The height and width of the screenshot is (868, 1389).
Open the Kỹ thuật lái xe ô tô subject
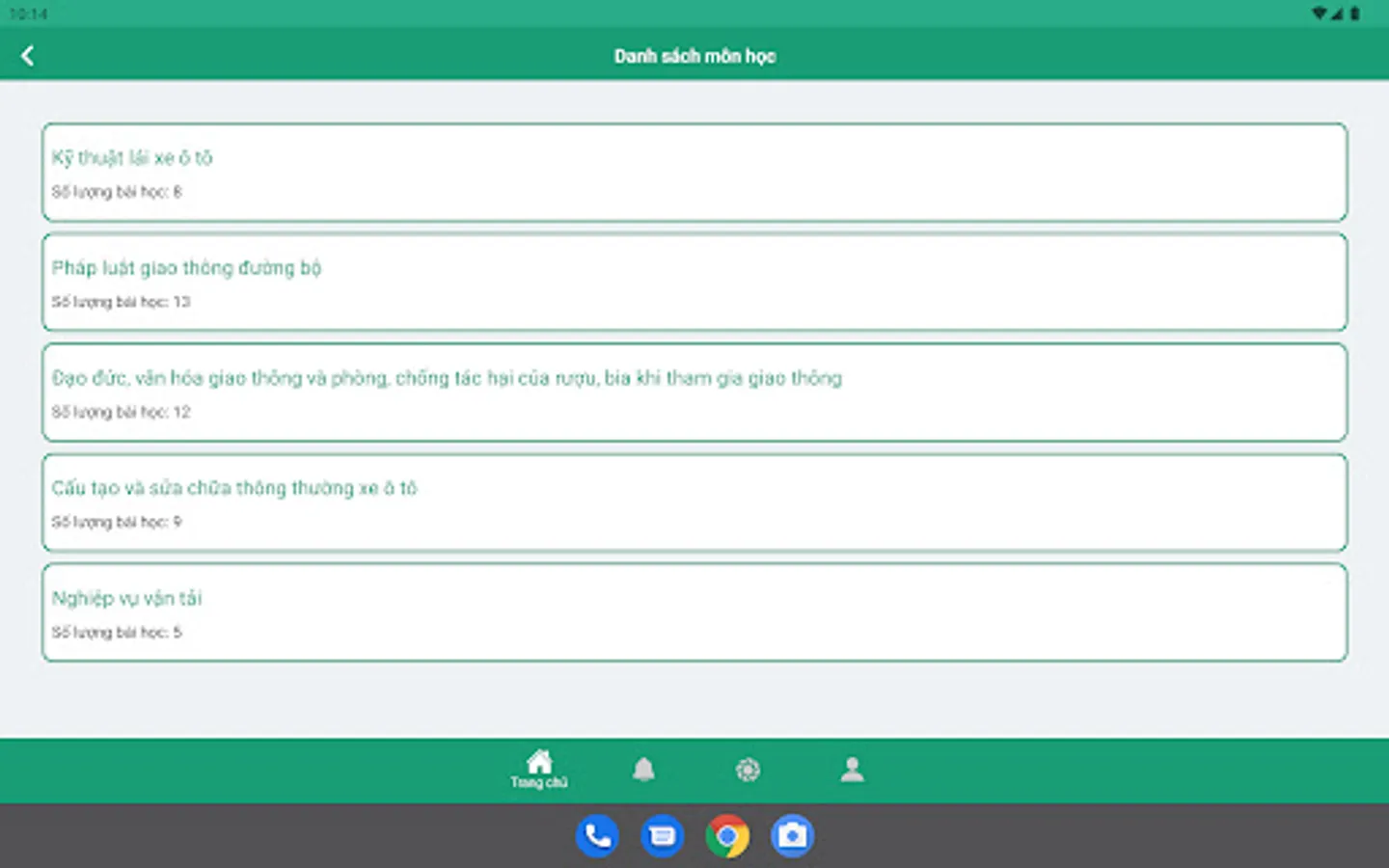pyautogui.click(x=694, y=174)
